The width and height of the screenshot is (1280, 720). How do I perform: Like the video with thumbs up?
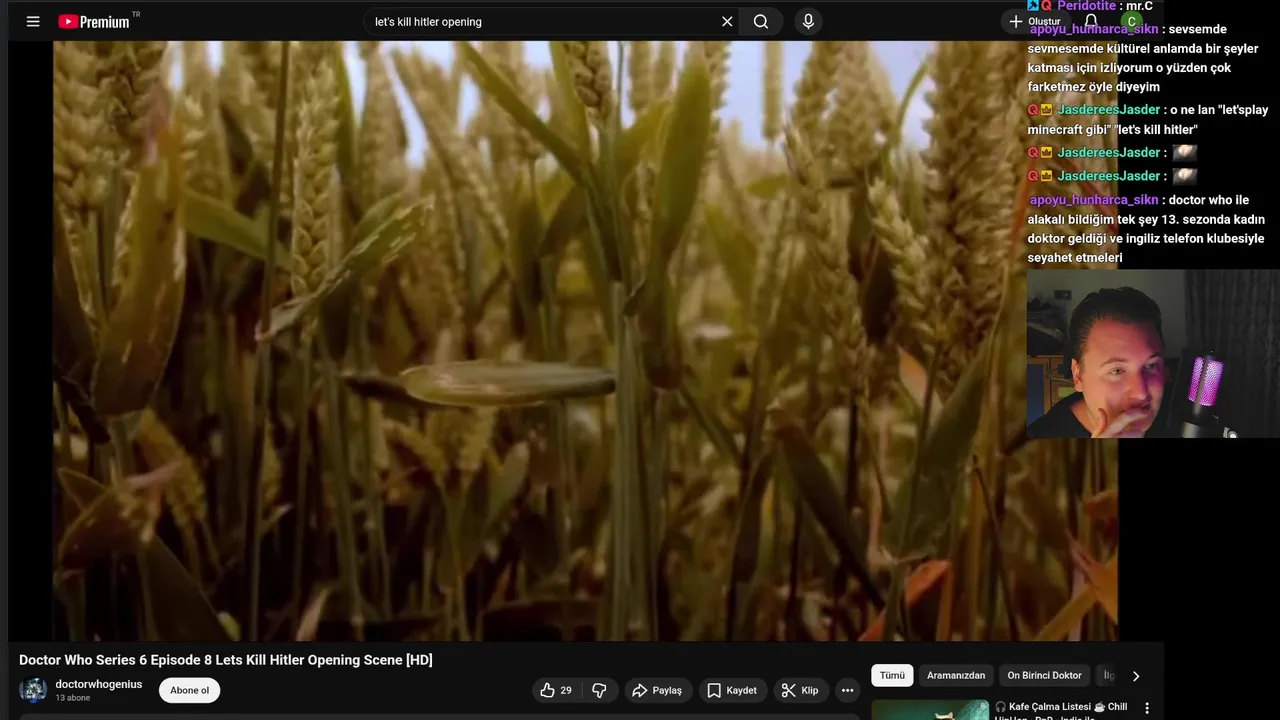tap(557, 690)
